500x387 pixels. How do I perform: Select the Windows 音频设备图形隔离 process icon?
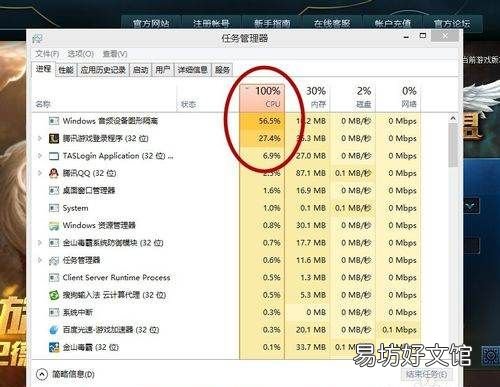(54, 121)
